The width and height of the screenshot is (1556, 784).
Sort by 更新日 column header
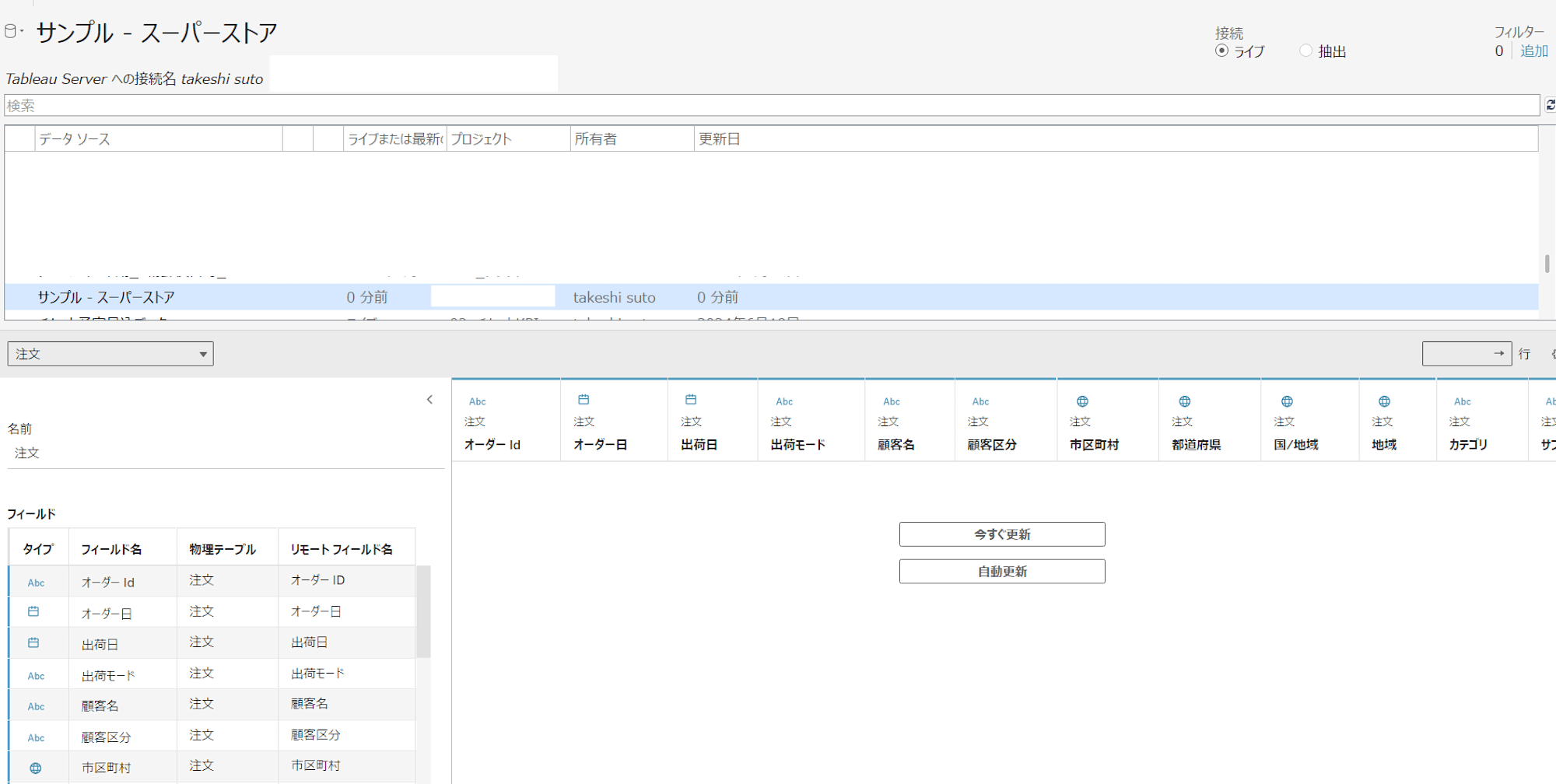point(1116,139)
